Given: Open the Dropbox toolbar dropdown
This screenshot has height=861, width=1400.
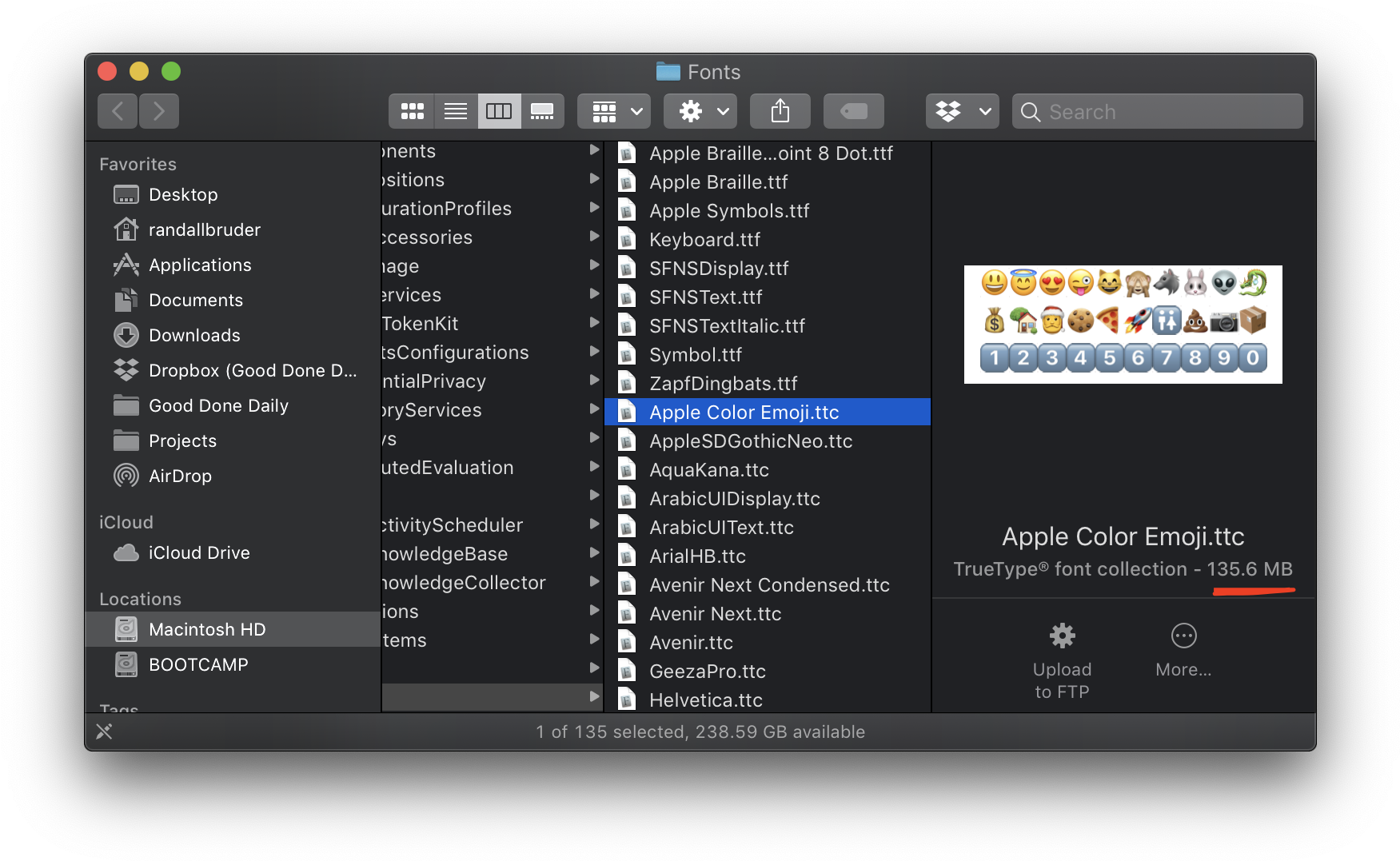Looking at the screenshot, I should [x=962, y=111].
